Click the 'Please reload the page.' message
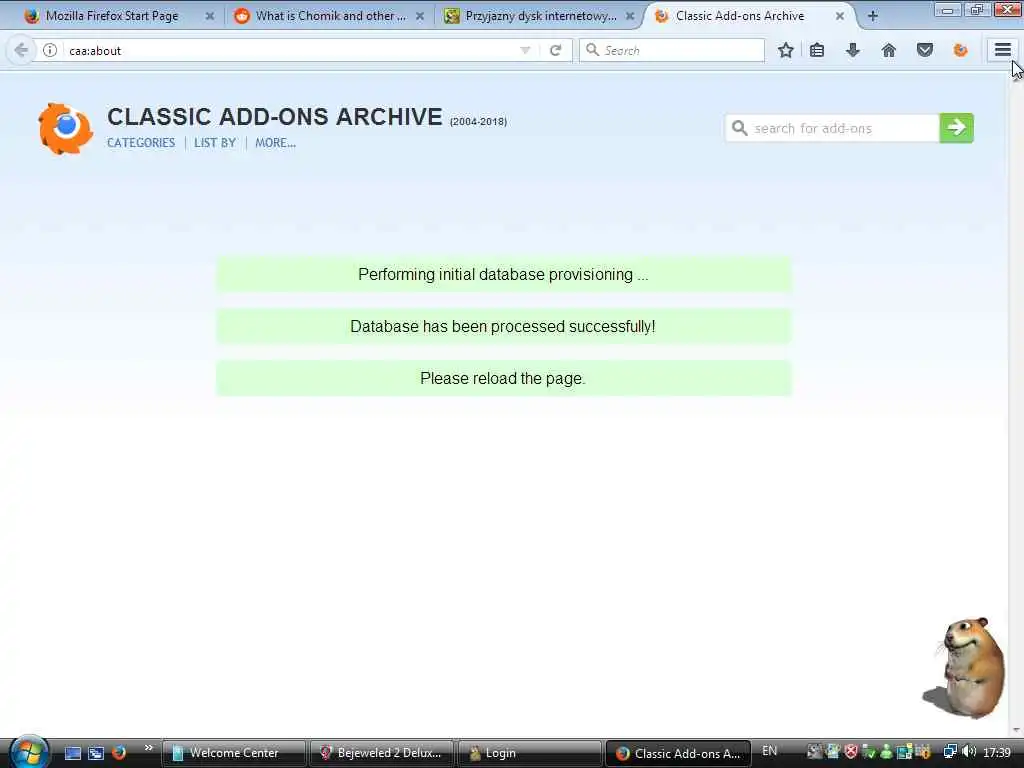The width and height of the screenshot is (1024, 768). click(503, 379)
